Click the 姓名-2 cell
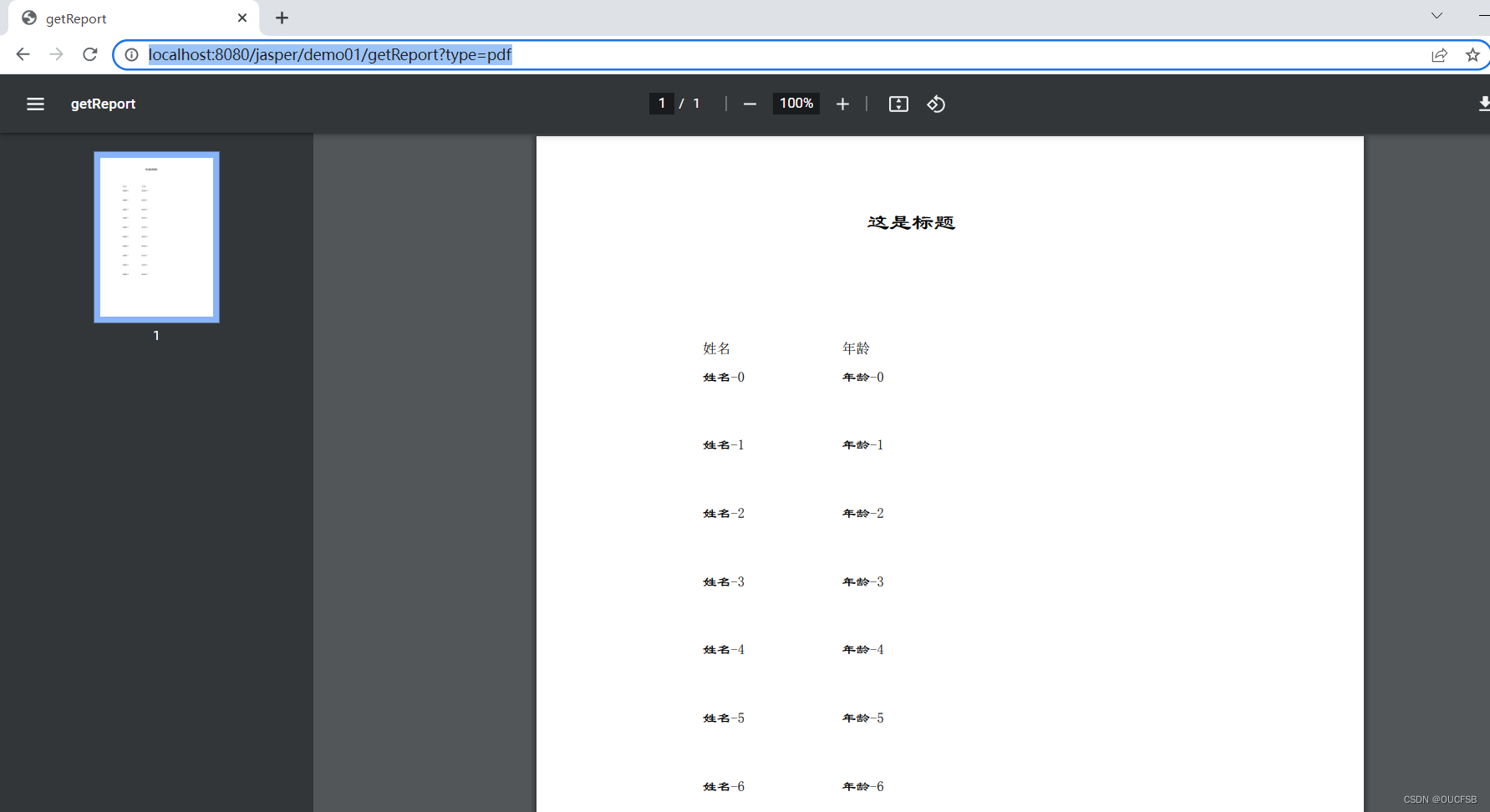Image resolution: width=1490 pixels, height=812 pixels. coord(724,514)
